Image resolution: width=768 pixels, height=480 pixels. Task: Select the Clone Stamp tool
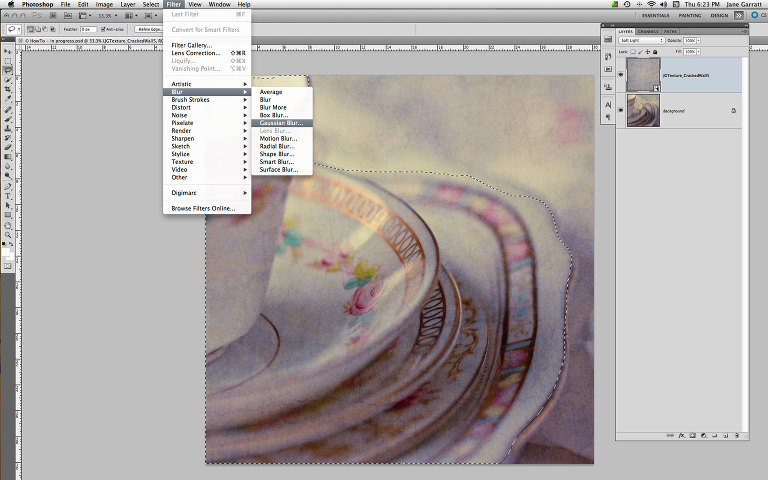(8, 128)
